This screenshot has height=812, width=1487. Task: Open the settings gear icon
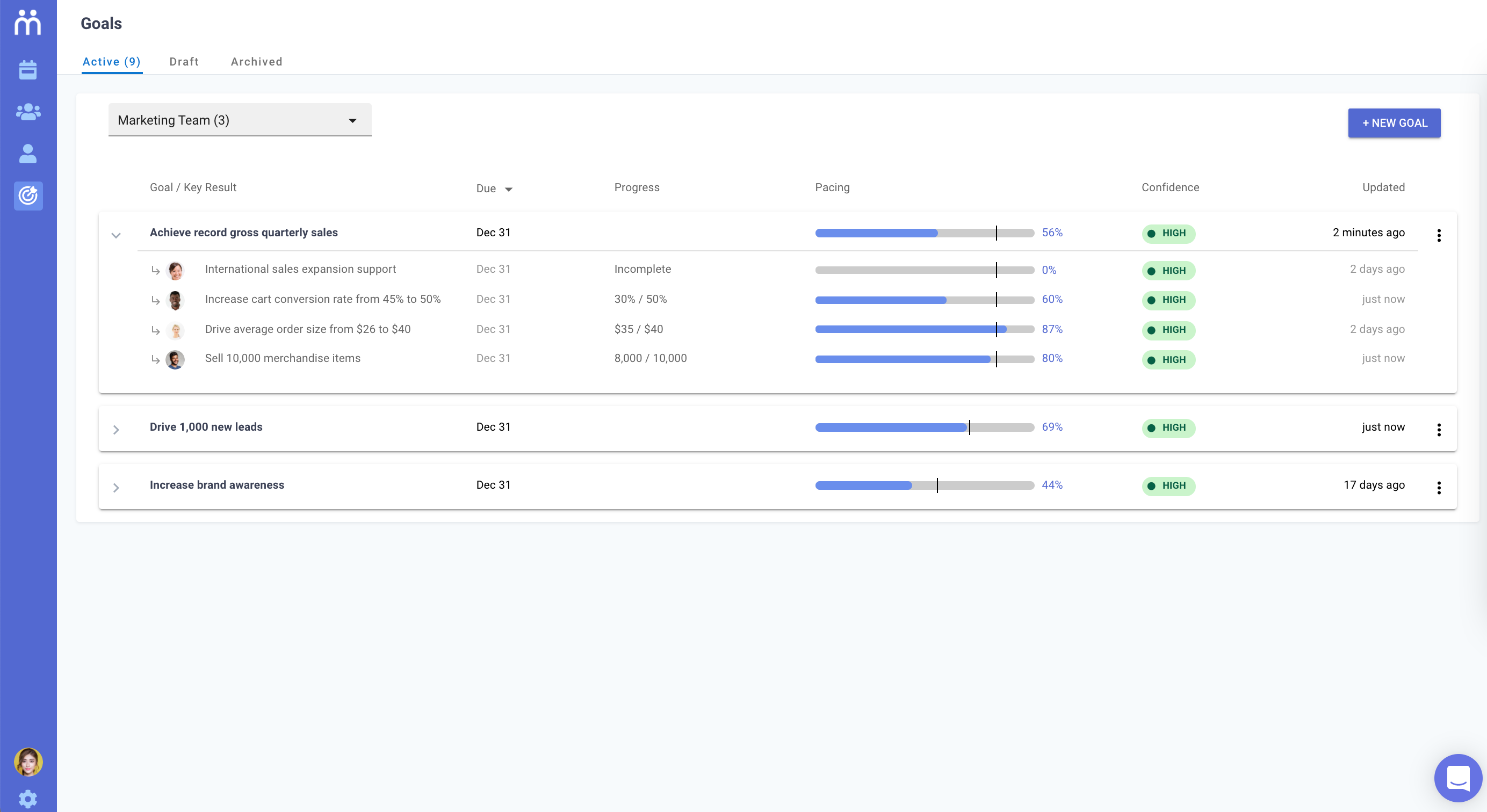[x=28, y=799]
